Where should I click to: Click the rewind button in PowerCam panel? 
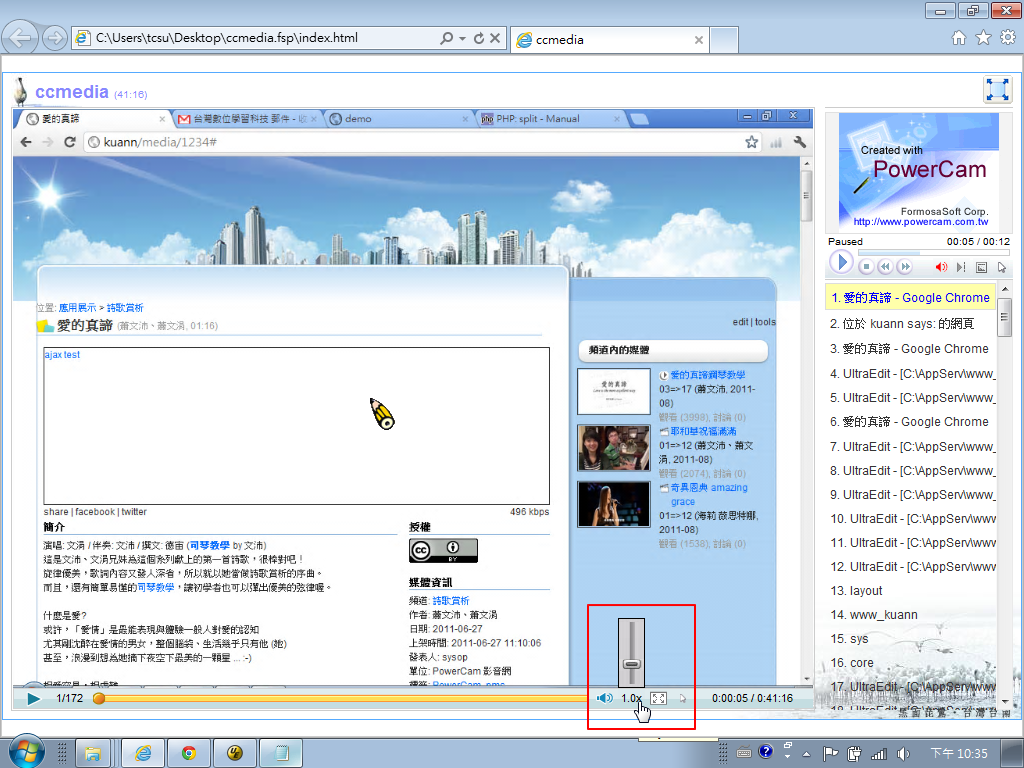point(885,267)
